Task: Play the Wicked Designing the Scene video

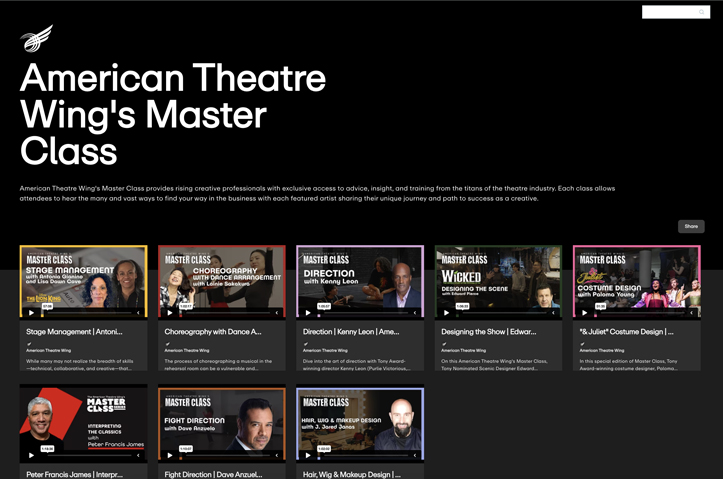Action: point(446,313)
